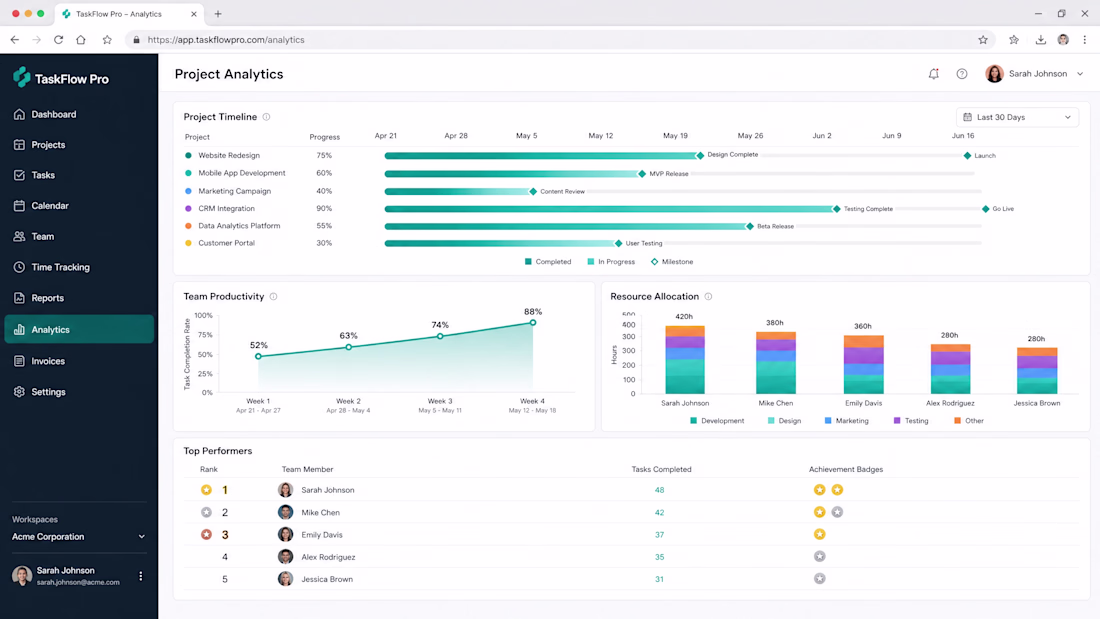
Task: Expand the Sarah Johnson user menu chevron
Action: click(x=1080, y=74)
